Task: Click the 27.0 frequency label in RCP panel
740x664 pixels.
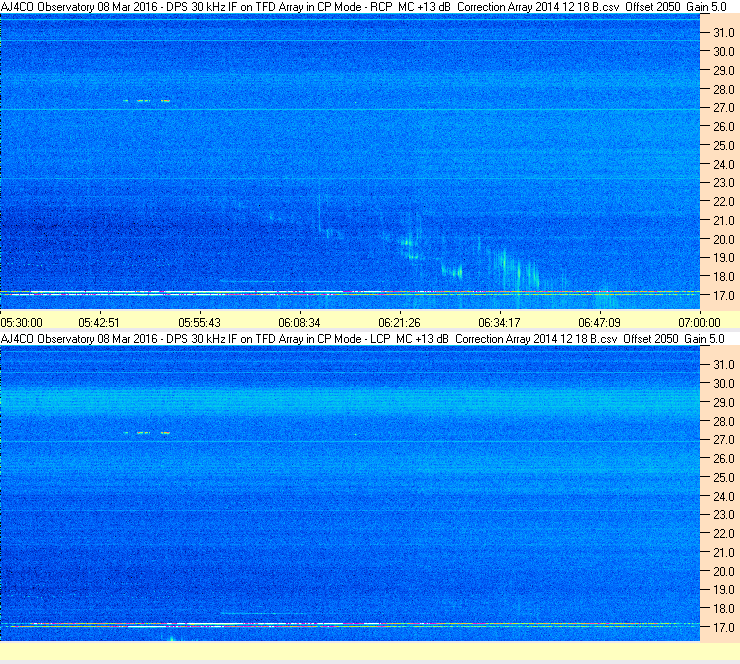Action: 723,108
